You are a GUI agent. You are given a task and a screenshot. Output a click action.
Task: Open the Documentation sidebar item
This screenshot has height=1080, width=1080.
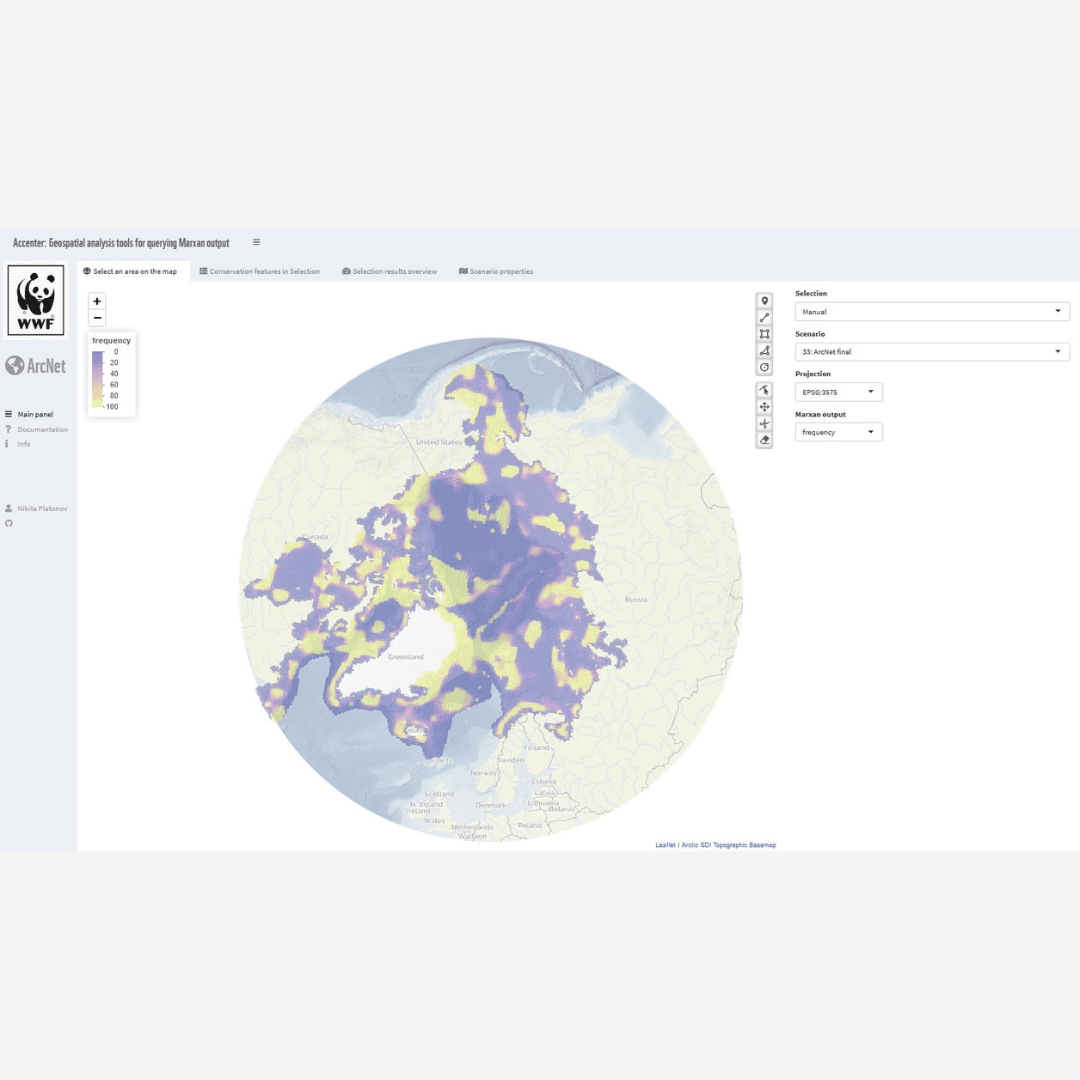(42, 429)
